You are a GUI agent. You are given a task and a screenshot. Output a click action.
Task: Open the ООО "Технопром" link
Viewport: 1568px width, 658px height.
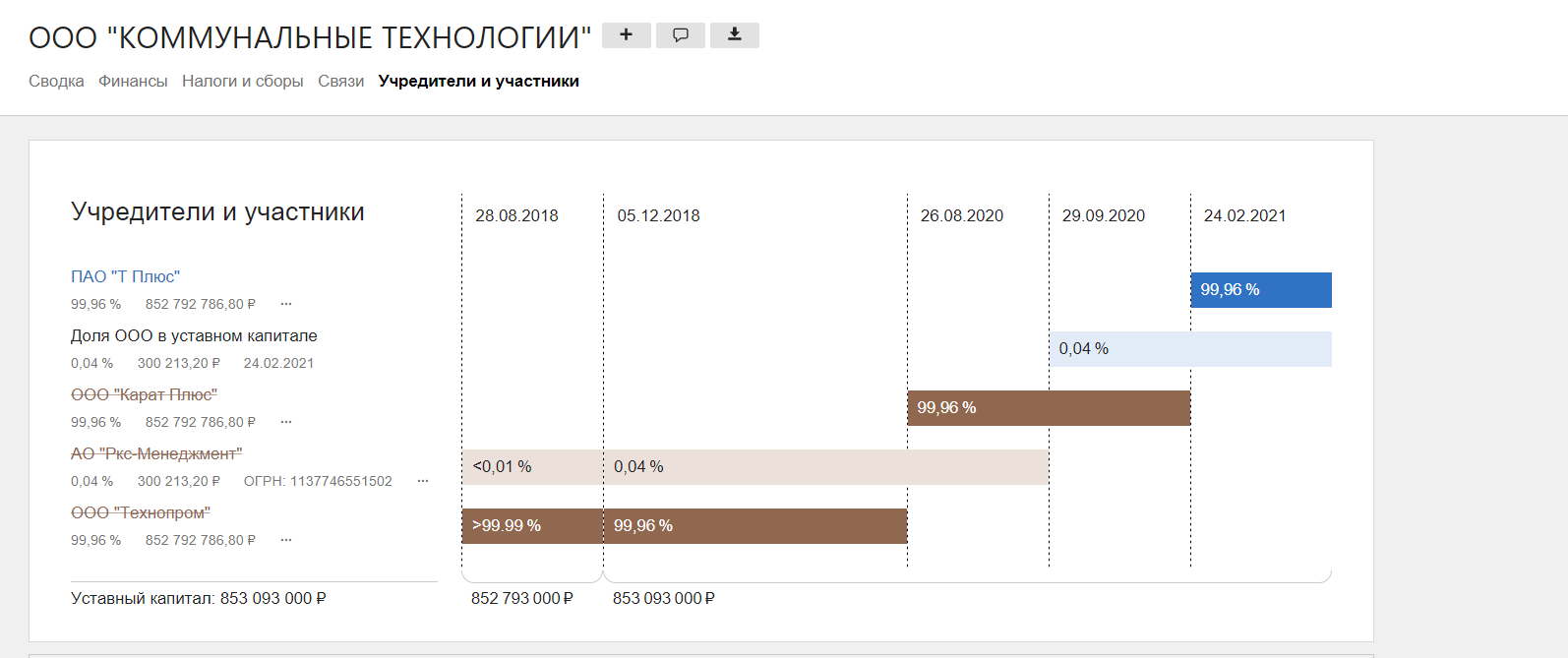click(141, 512)
